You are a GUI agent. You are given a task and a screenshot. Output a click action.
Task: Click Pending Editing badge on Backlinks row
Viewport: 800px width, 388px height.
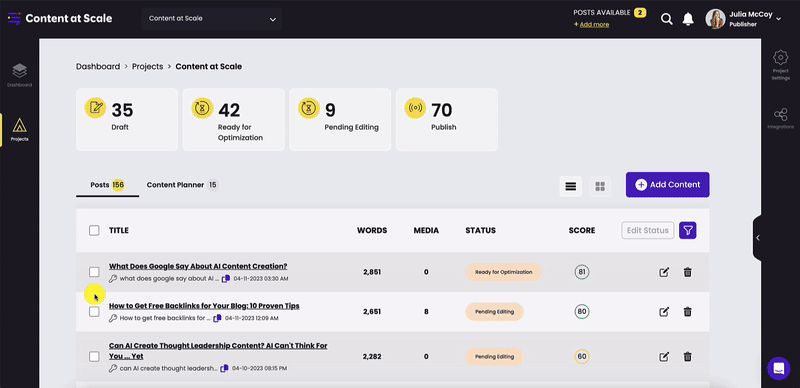point(494,311)
